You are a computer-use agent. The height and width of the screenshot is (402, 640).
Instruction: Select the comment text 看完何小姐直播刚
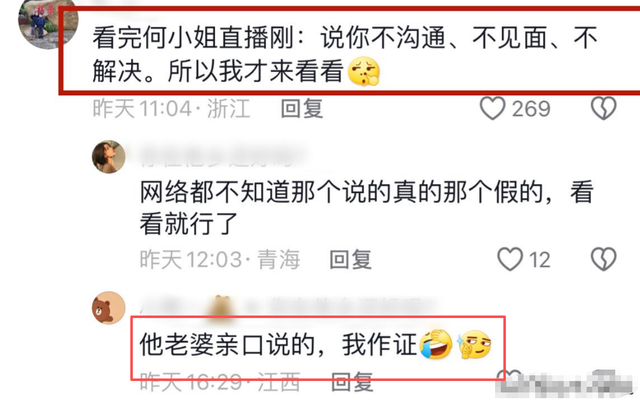tap(193, 38)
